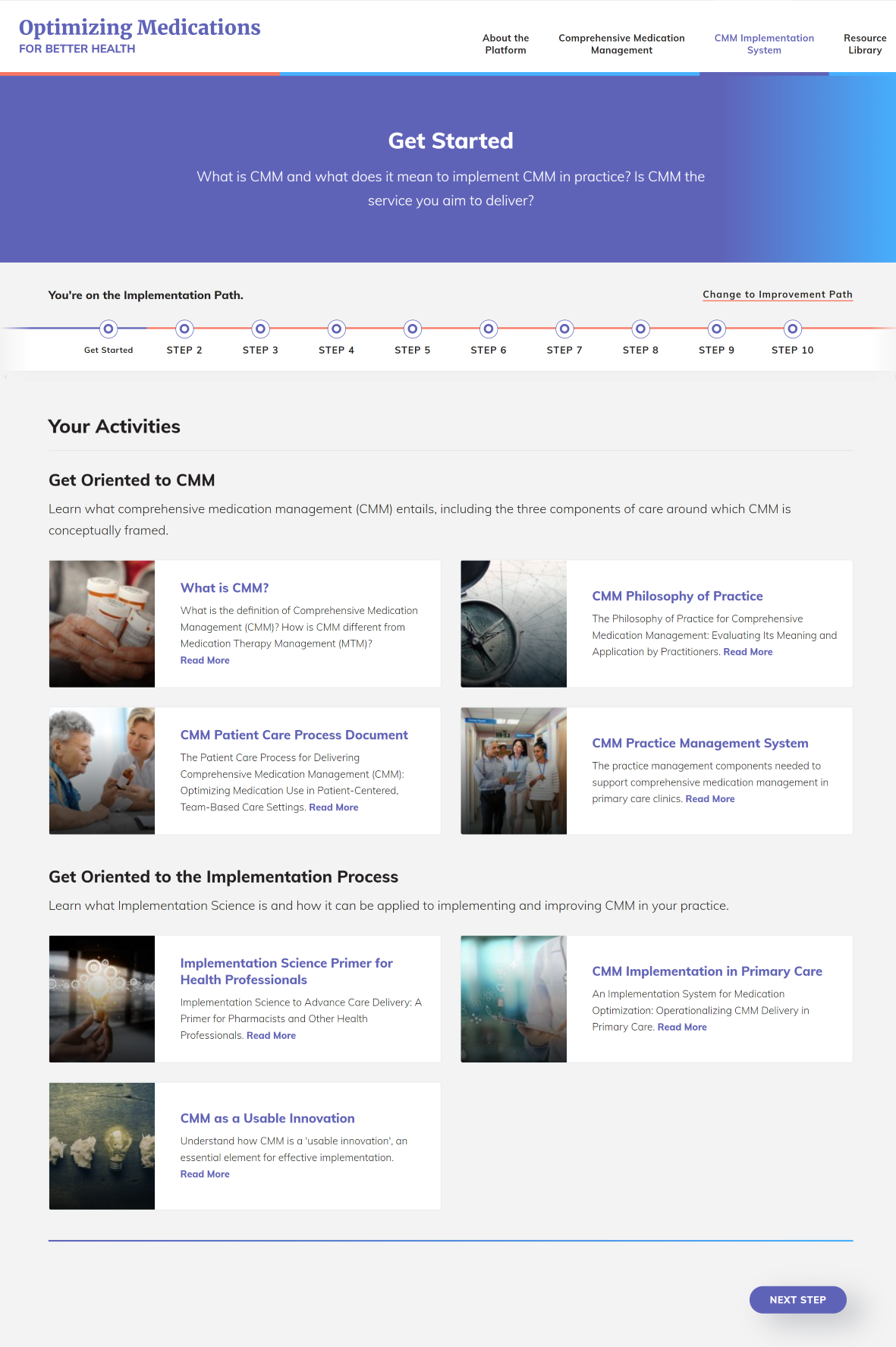Jump to Step 7 circle marker
896x1347 pixels.
(564, 329)
